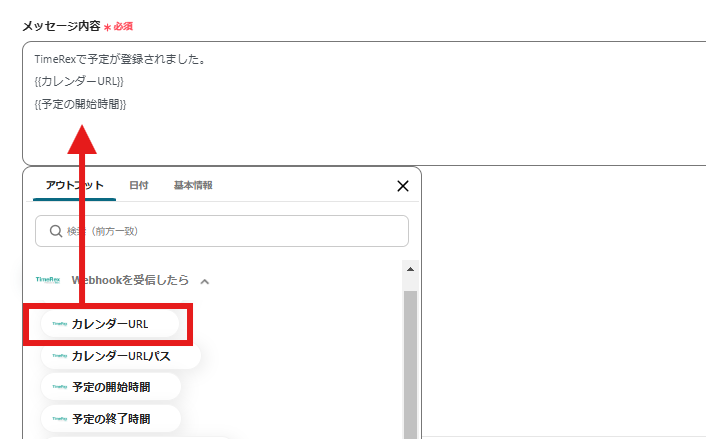Insert the 予定の終了時間 output chip
The width and height of the screenshot is (706, 439).
pyautogui.click(x=111, y=419)
